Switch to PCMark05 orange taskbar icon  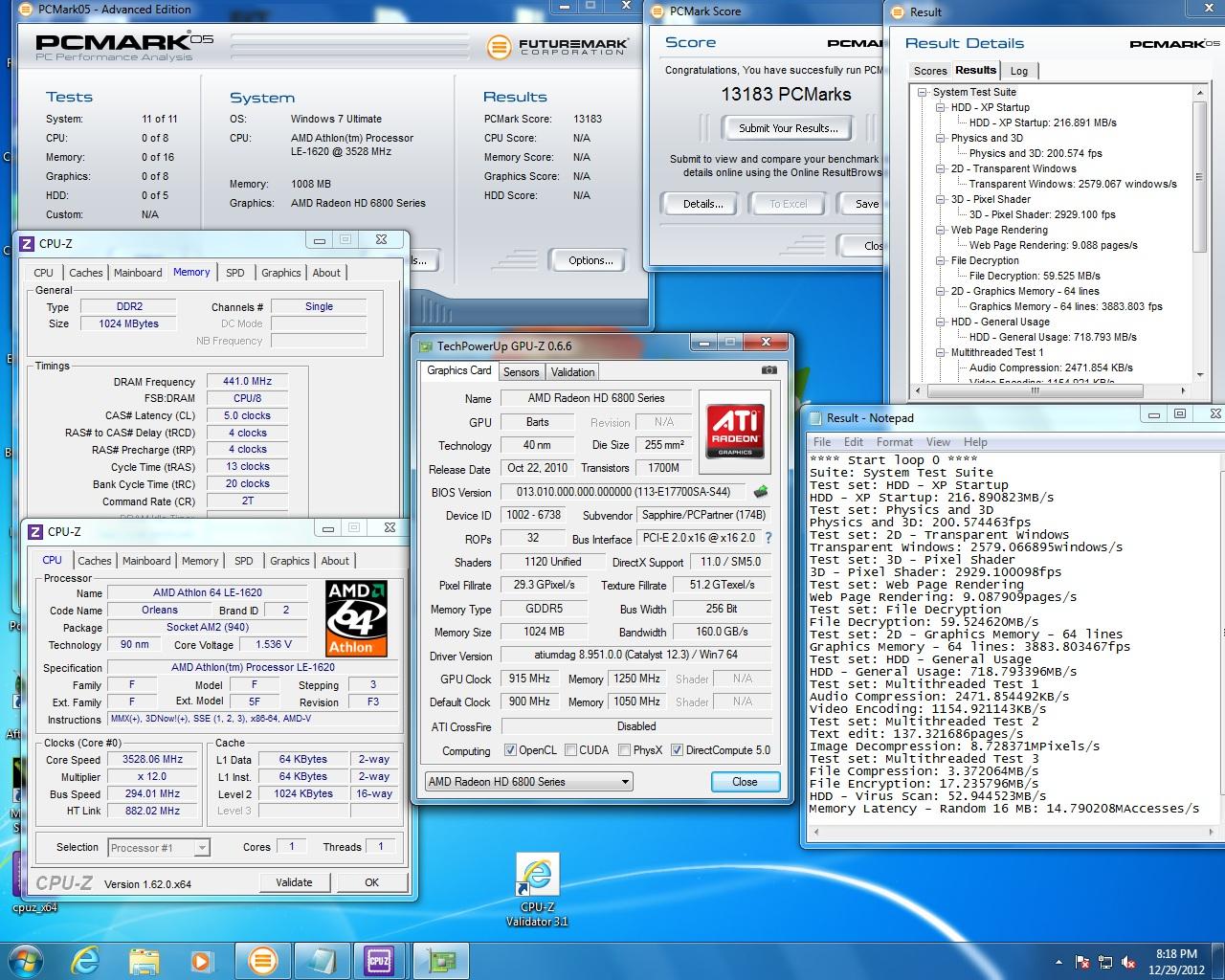pos(262,960)
